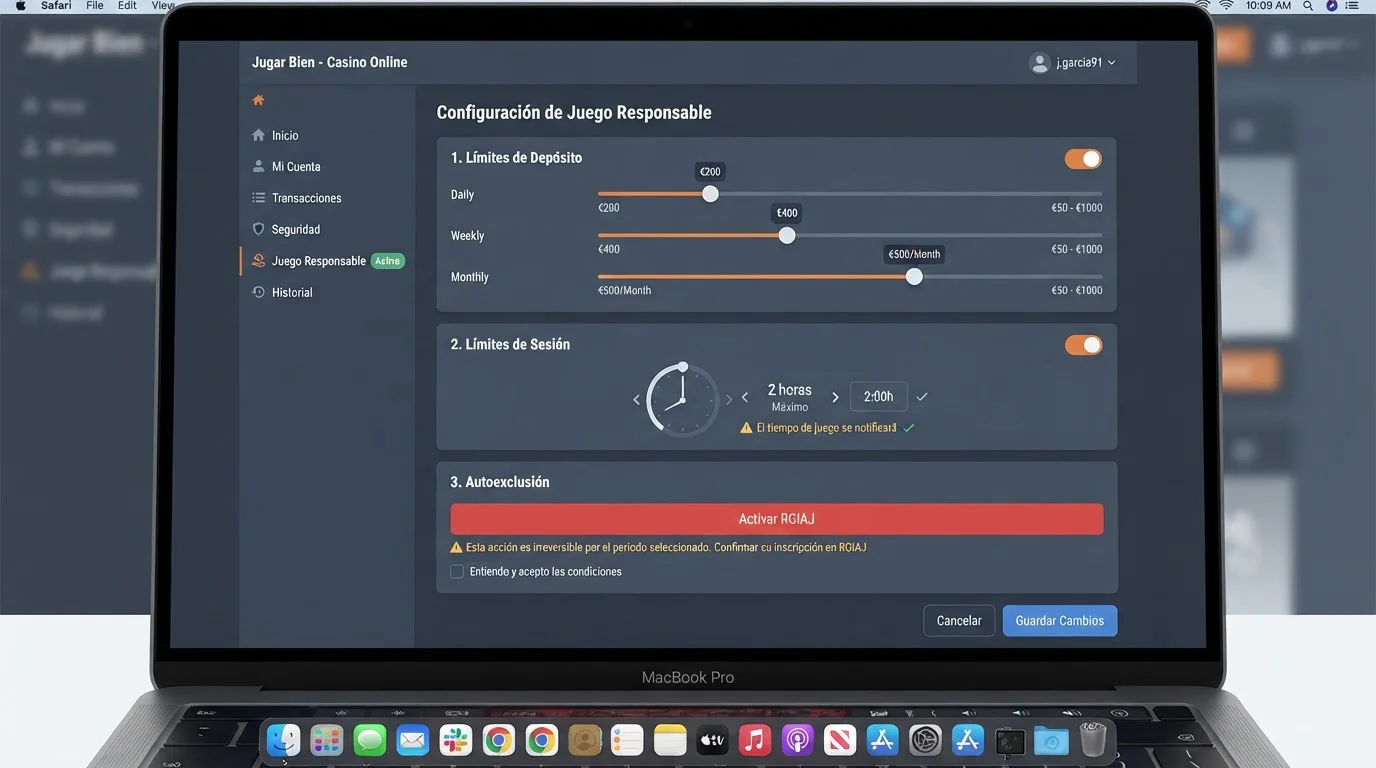Image resolution: width=1376 pixels, height=768 pixels.
Task: Click the gray checkmark next to 2:00h field
Action: coord(922,397)
